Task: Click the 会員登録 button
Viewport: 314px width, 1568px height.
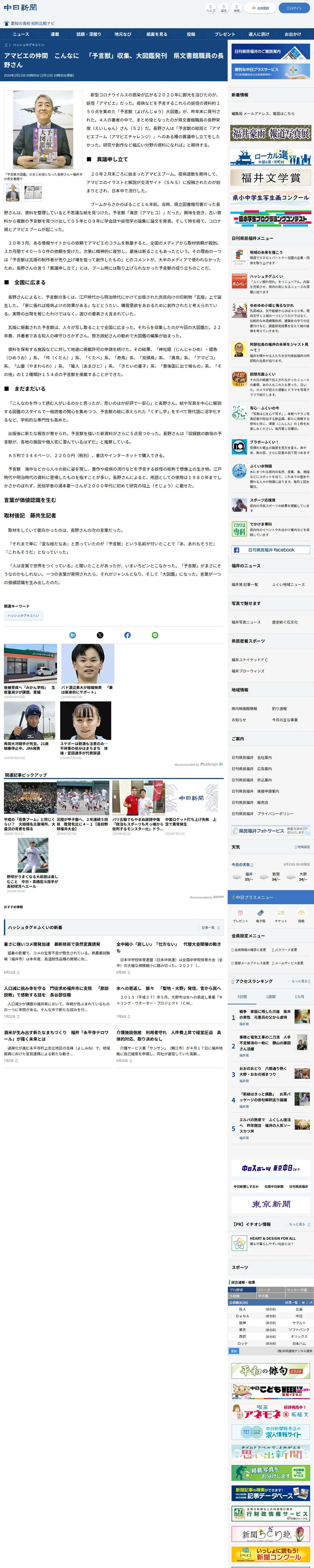Action: [x=260, y=8]
